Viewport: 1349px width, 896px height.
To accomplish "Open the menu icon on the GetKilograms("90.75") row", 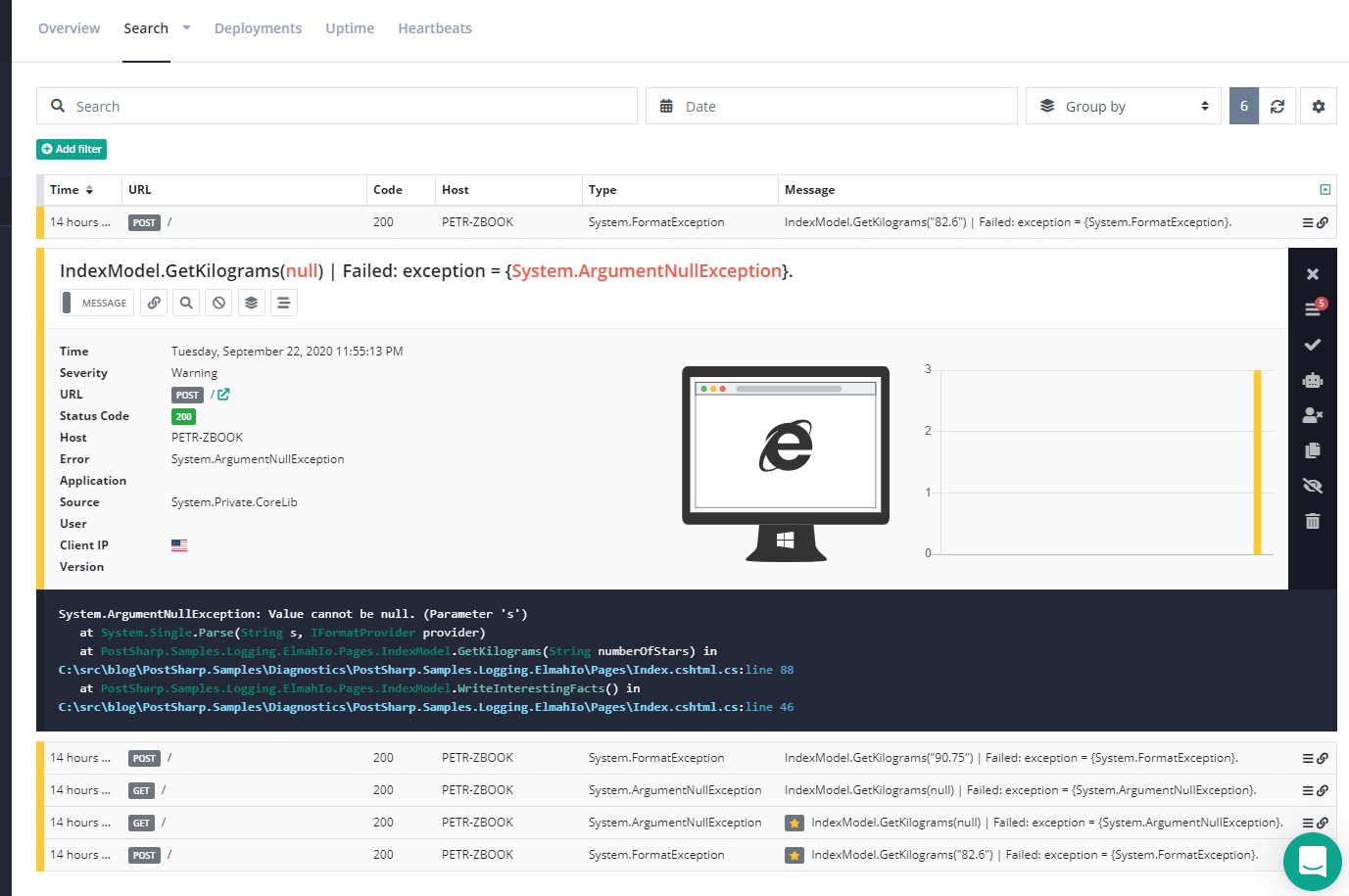I will tap(1308, 758).
